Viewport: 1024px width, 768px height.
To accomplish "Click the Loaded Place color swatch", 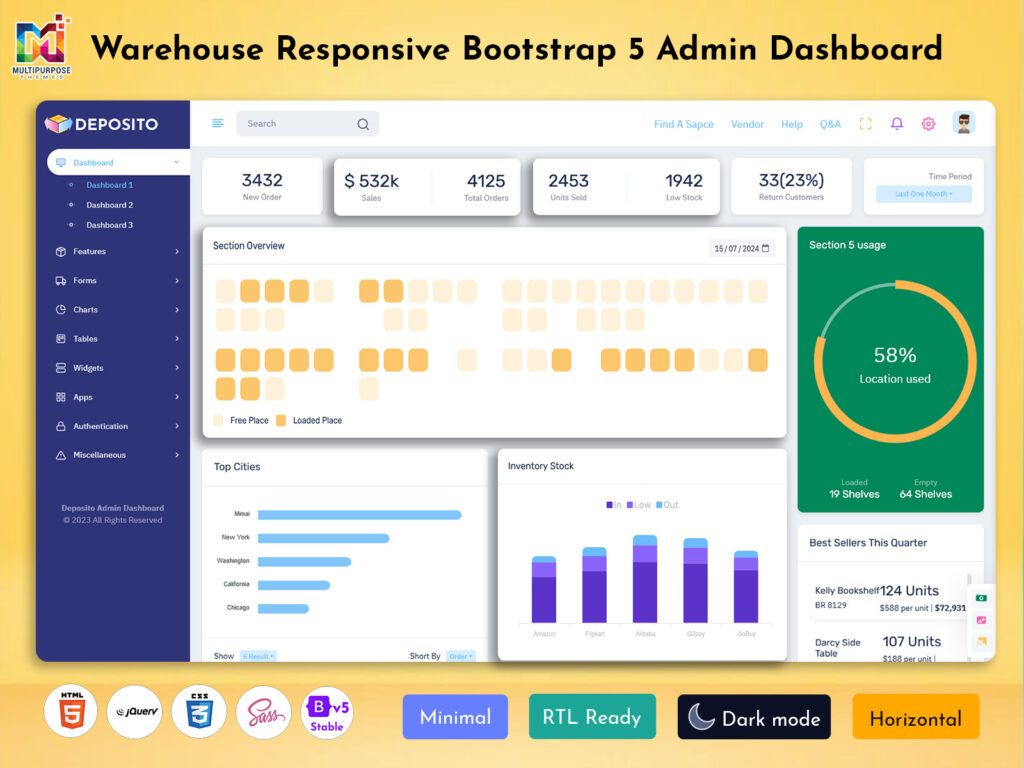I will click(281, 421).
